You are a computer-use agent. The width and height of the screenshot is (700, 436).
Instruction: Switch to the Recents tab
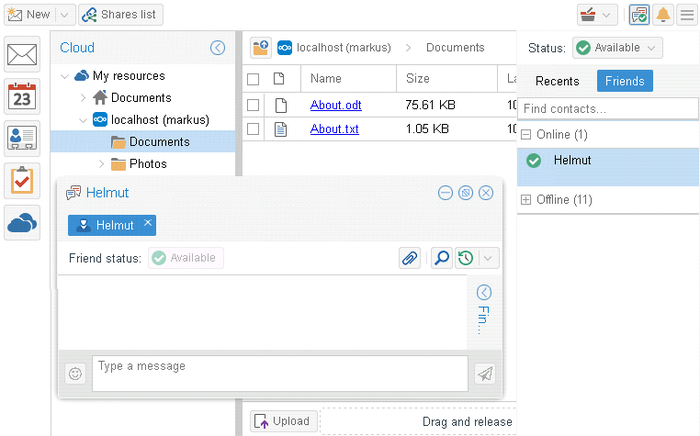pos(557,82)
